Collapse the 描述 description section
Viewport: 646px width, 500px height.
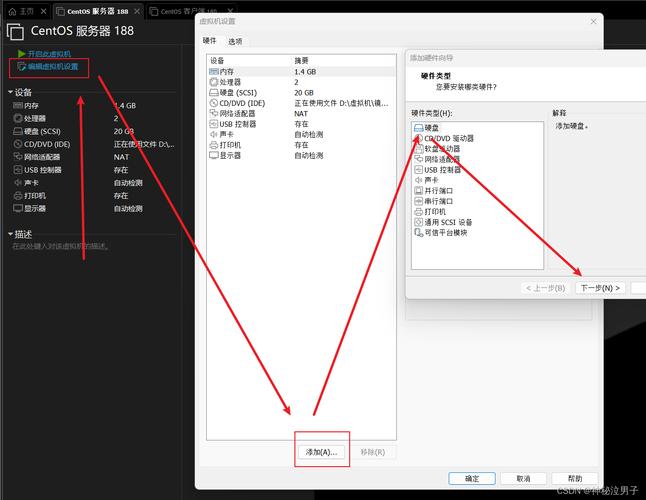click(11, 234)
